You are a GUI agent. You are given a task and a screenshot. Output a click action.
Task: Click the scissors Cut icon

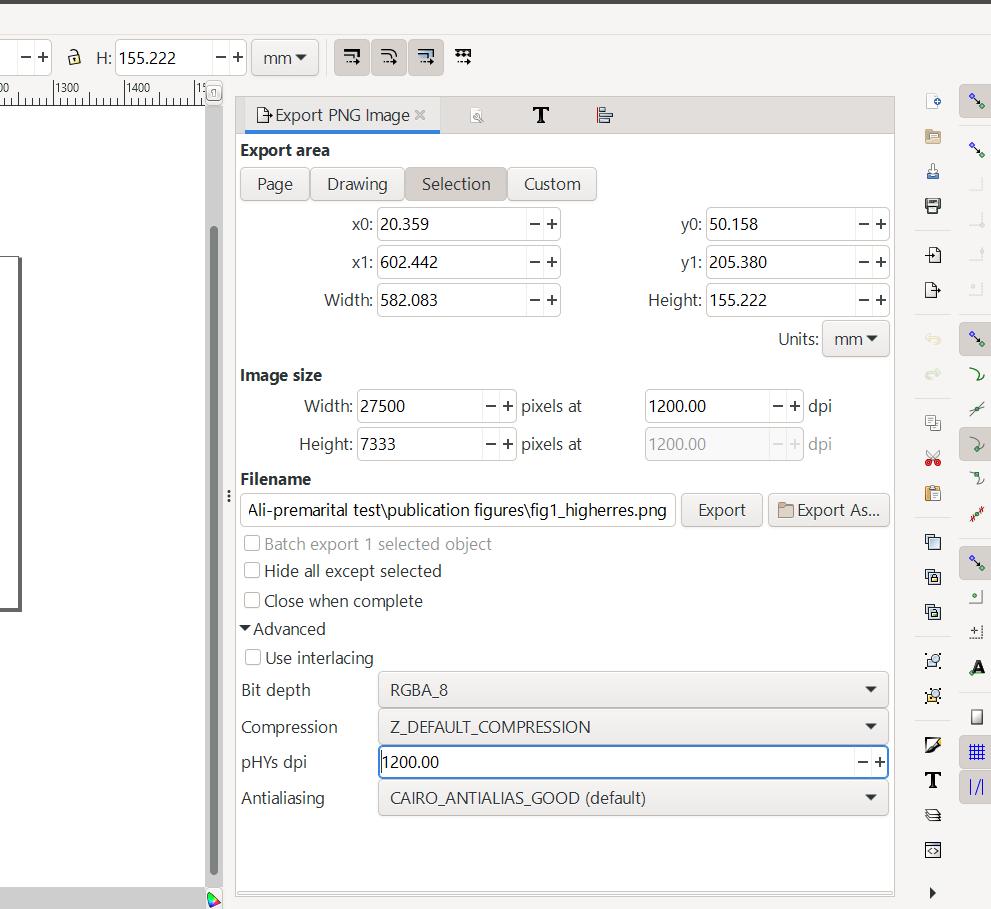coord(933,459)
